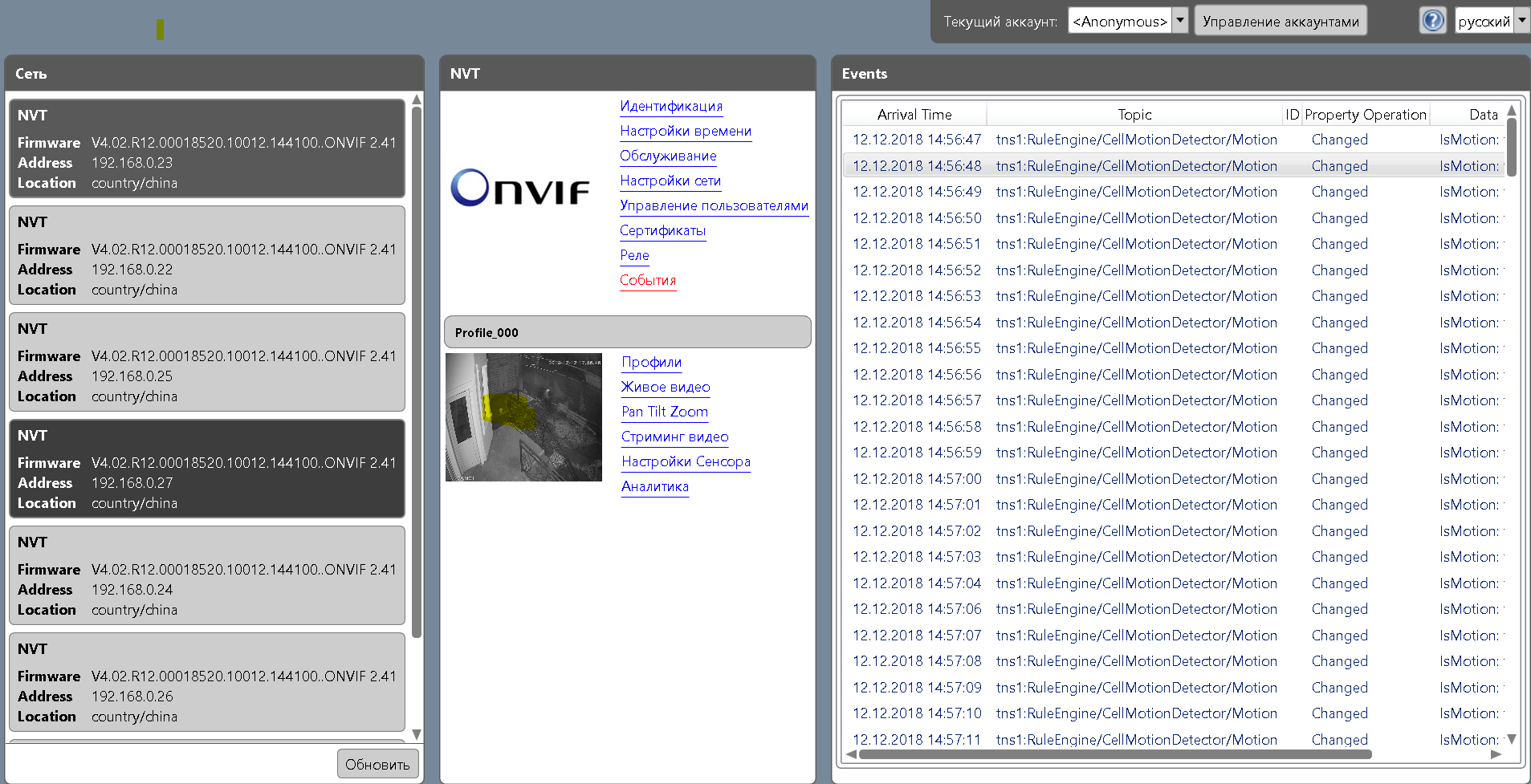Click the camera preview thumbnail
Screen dimensions: 1531x784
(x=523, y=417)
